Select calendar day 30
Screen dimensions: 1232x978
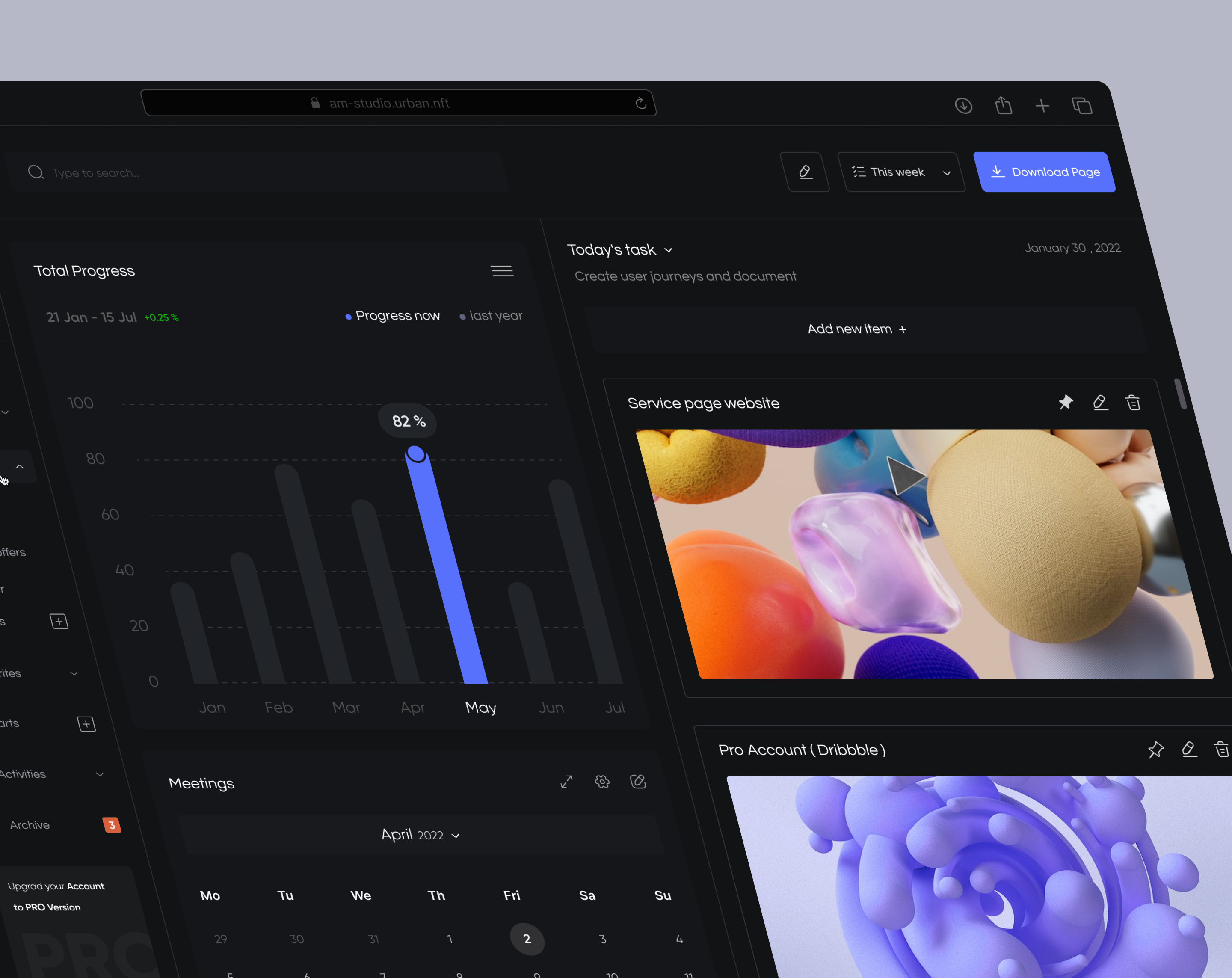tap(296, 939)
